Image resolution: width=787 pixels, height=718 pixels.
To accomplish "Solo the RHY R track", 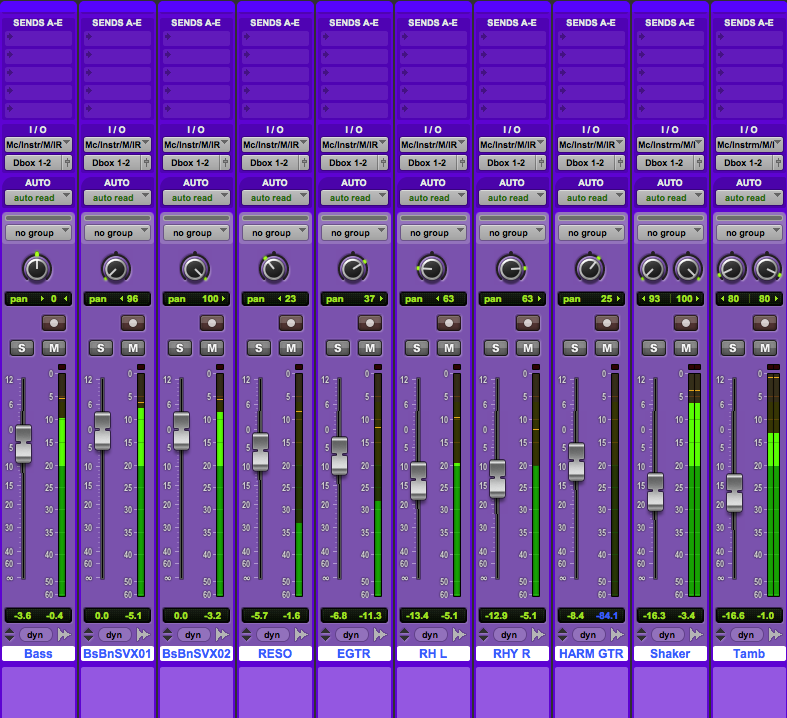I will (x=496, y=348).
